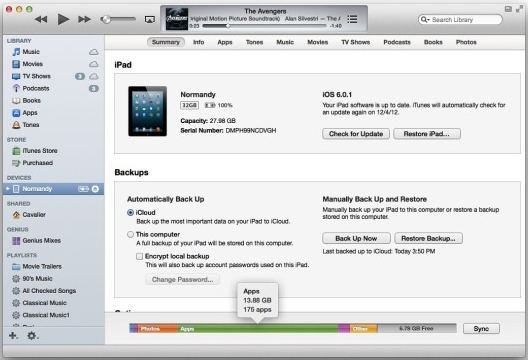528x360 pixels.
Task: Click the Change Password button
Action: point(183,280)
